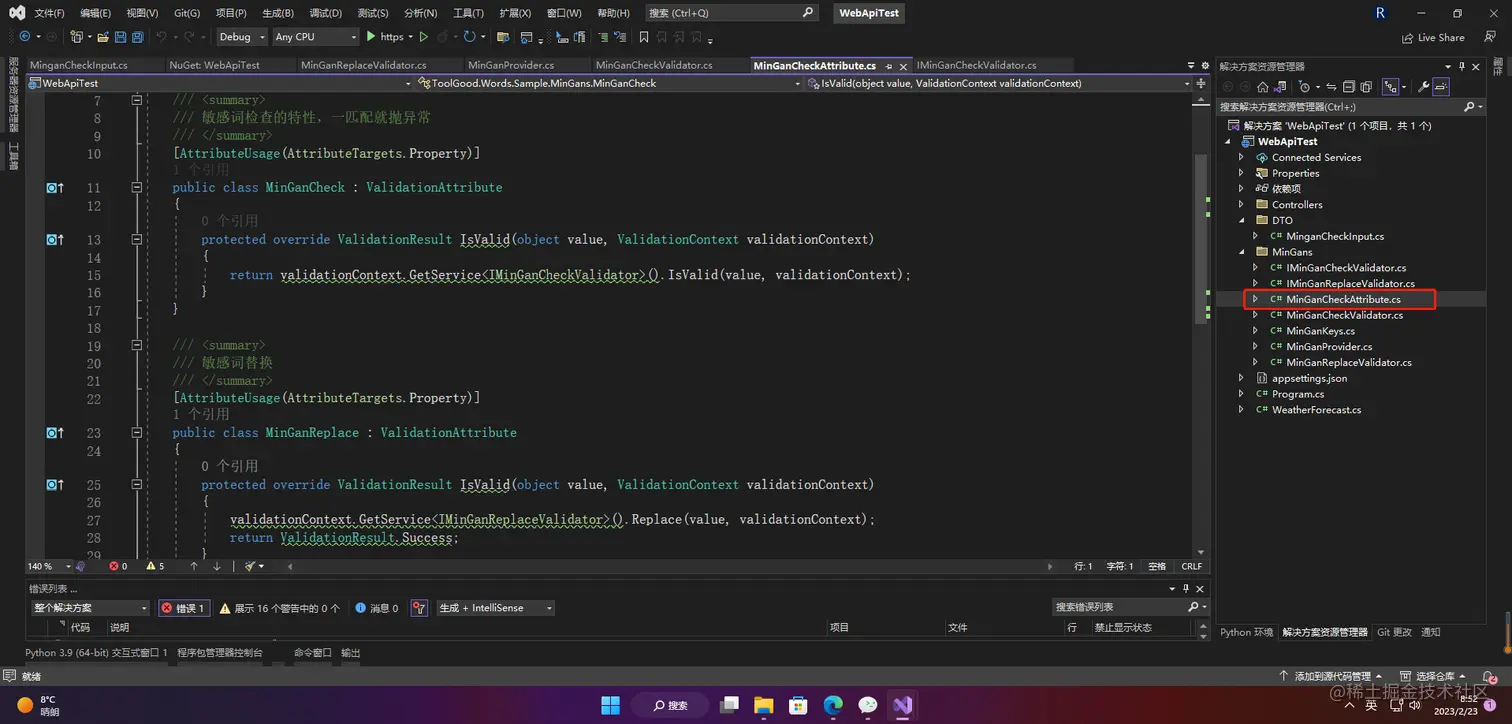Viewport: 1512px width, 724px height.
Task: Collapse the MinGanReplace class at line 23
Action: click(137, 432)
